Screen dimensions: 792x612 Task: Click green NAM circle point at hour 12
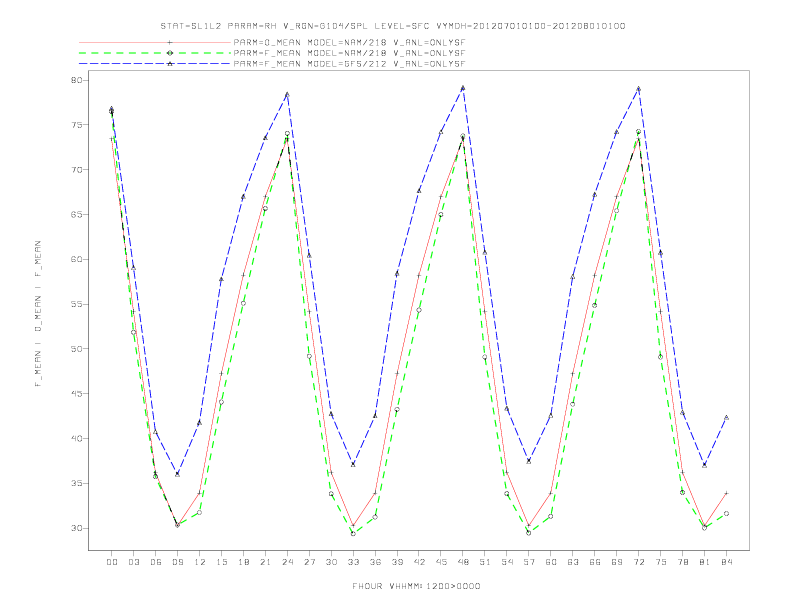pyautogui.click(x=200, y=513)
